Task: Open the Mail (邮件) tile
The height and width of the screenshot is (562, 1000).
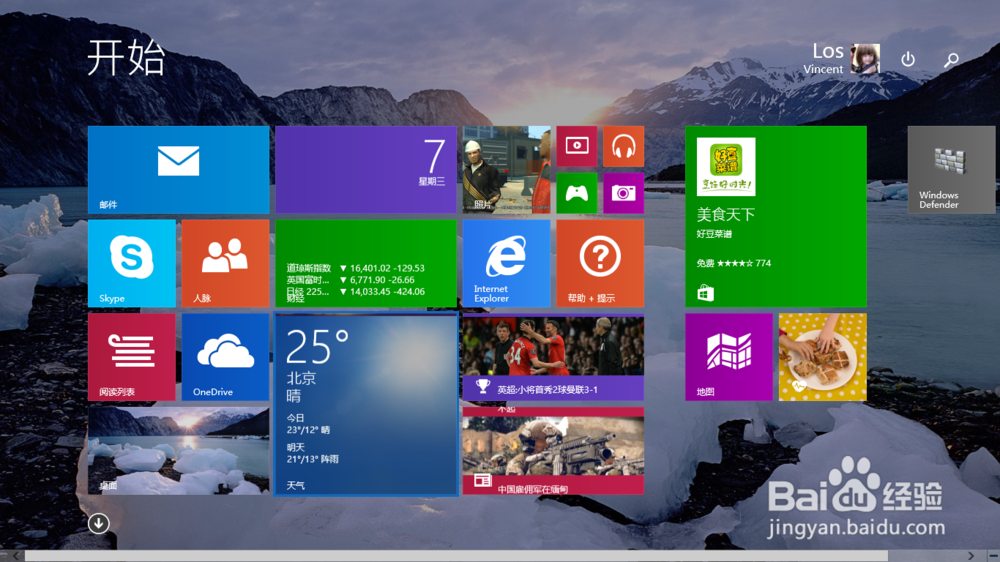Action: click(x=179, y=170)
